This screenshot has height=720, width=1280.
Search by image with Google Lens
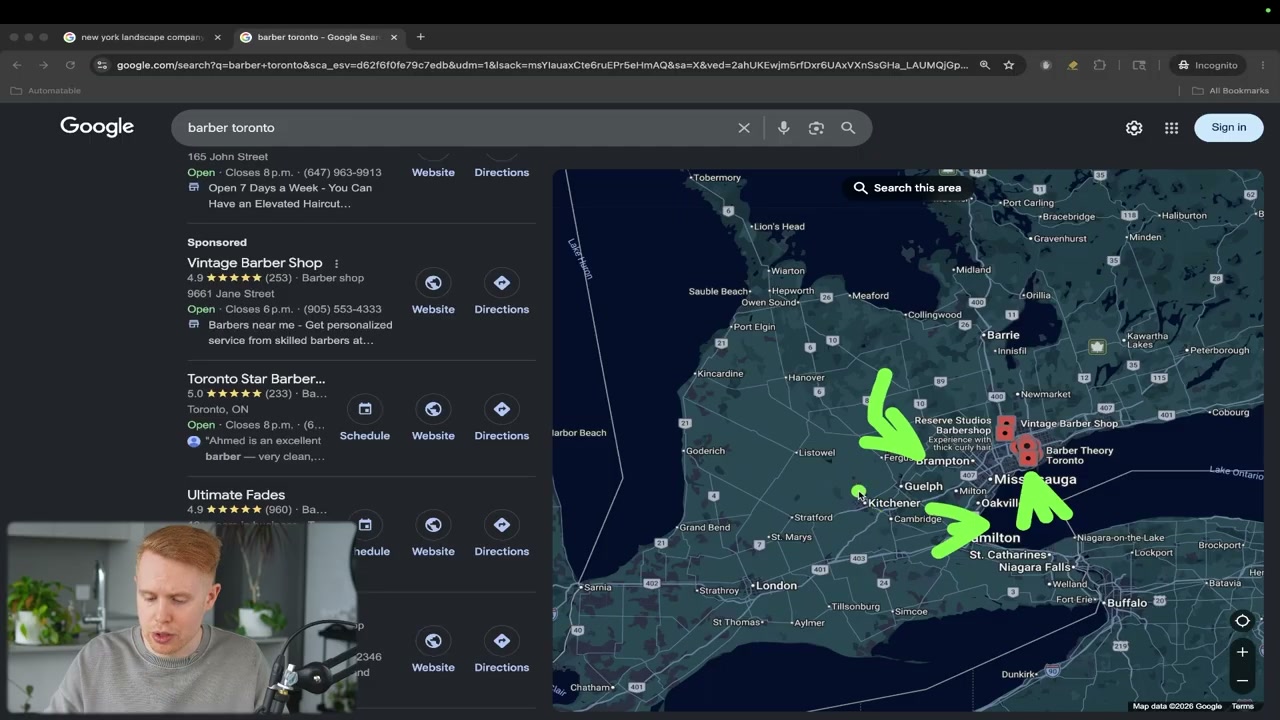click(x=816, y=128)
